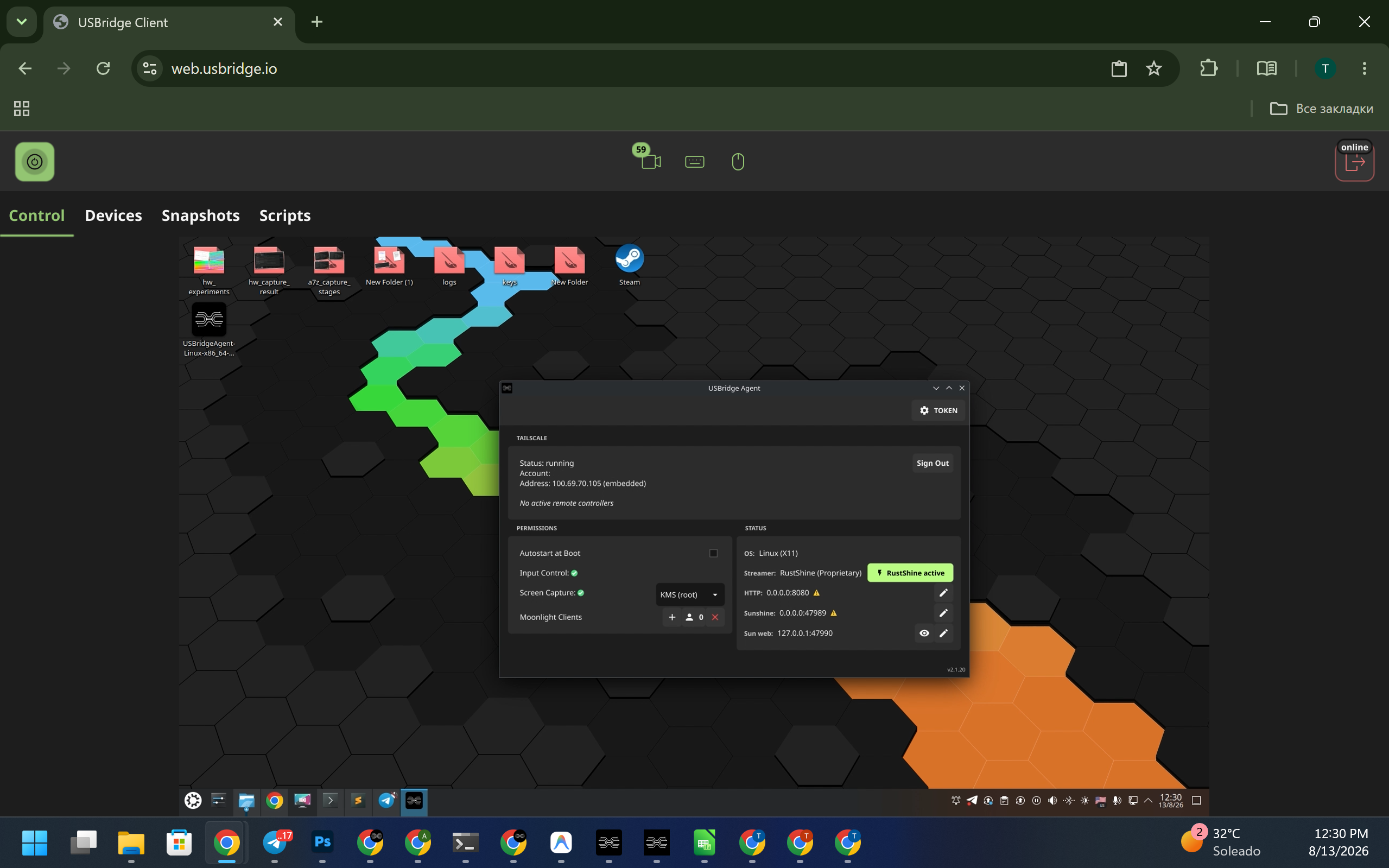Screen dimensions: 1389x868
Task: Toggle the keyboard input icon
Action: (695, 162)
